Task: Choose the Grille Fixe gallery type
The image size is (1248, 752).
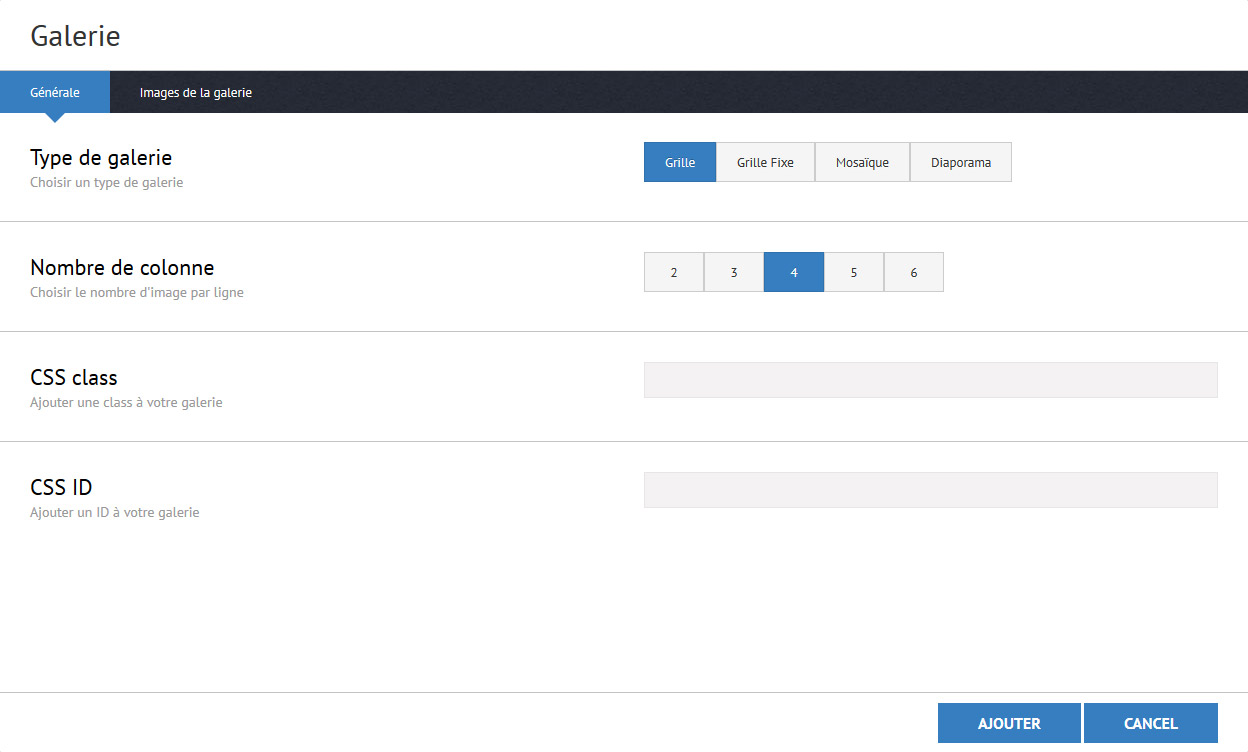Action: point(765,162)
